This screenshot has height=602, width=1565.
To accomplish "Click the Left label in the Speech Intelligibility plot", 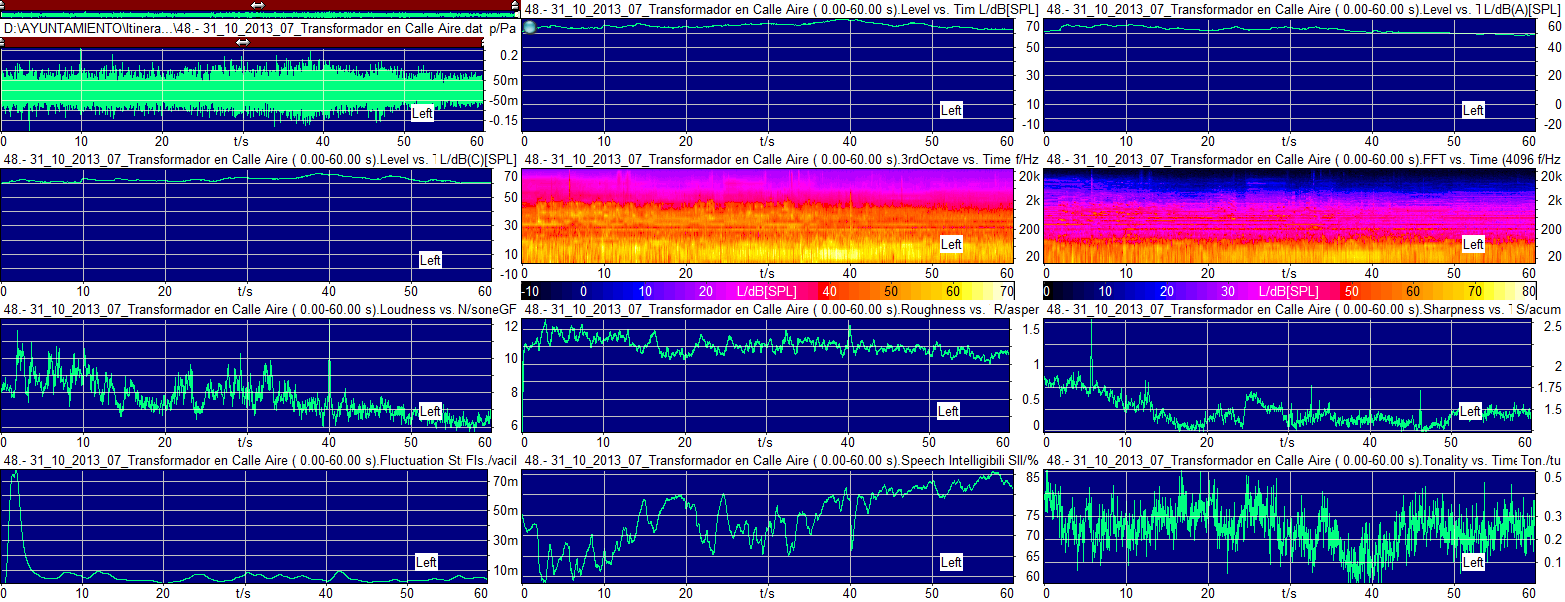I will coord(951,562).
